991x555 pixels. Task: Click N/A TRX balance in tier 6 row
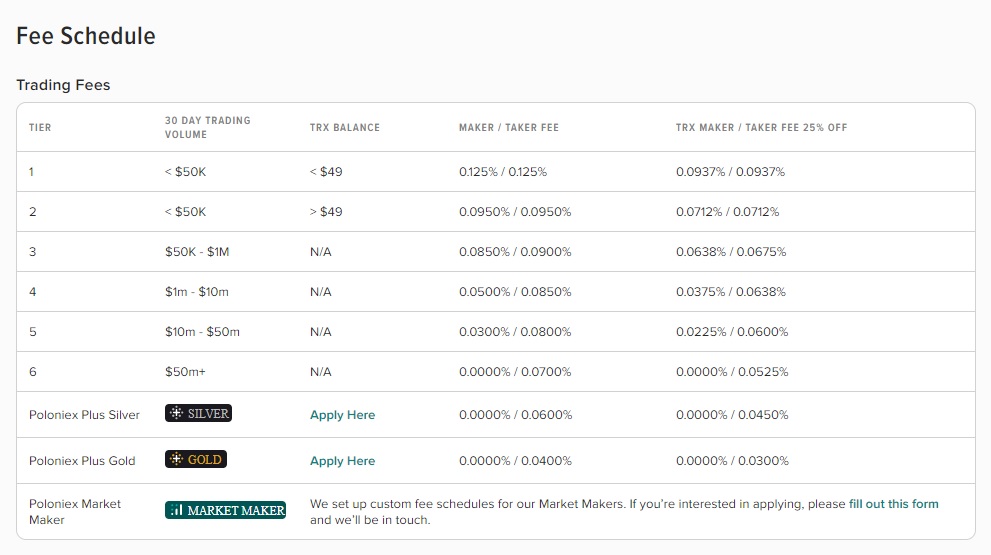tap(320, 372)
